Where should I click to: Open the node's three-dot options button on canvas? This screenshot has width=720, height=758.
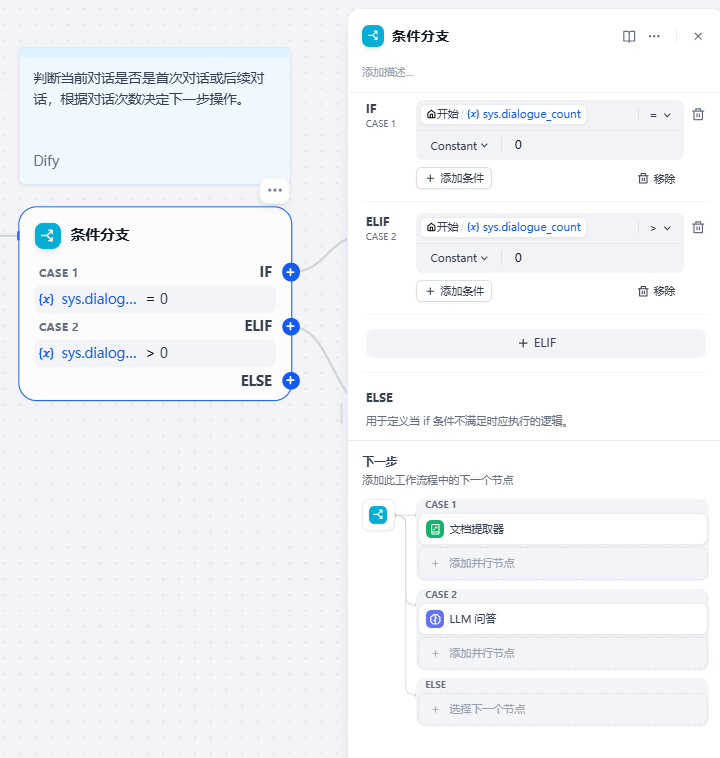pos(275,190)
